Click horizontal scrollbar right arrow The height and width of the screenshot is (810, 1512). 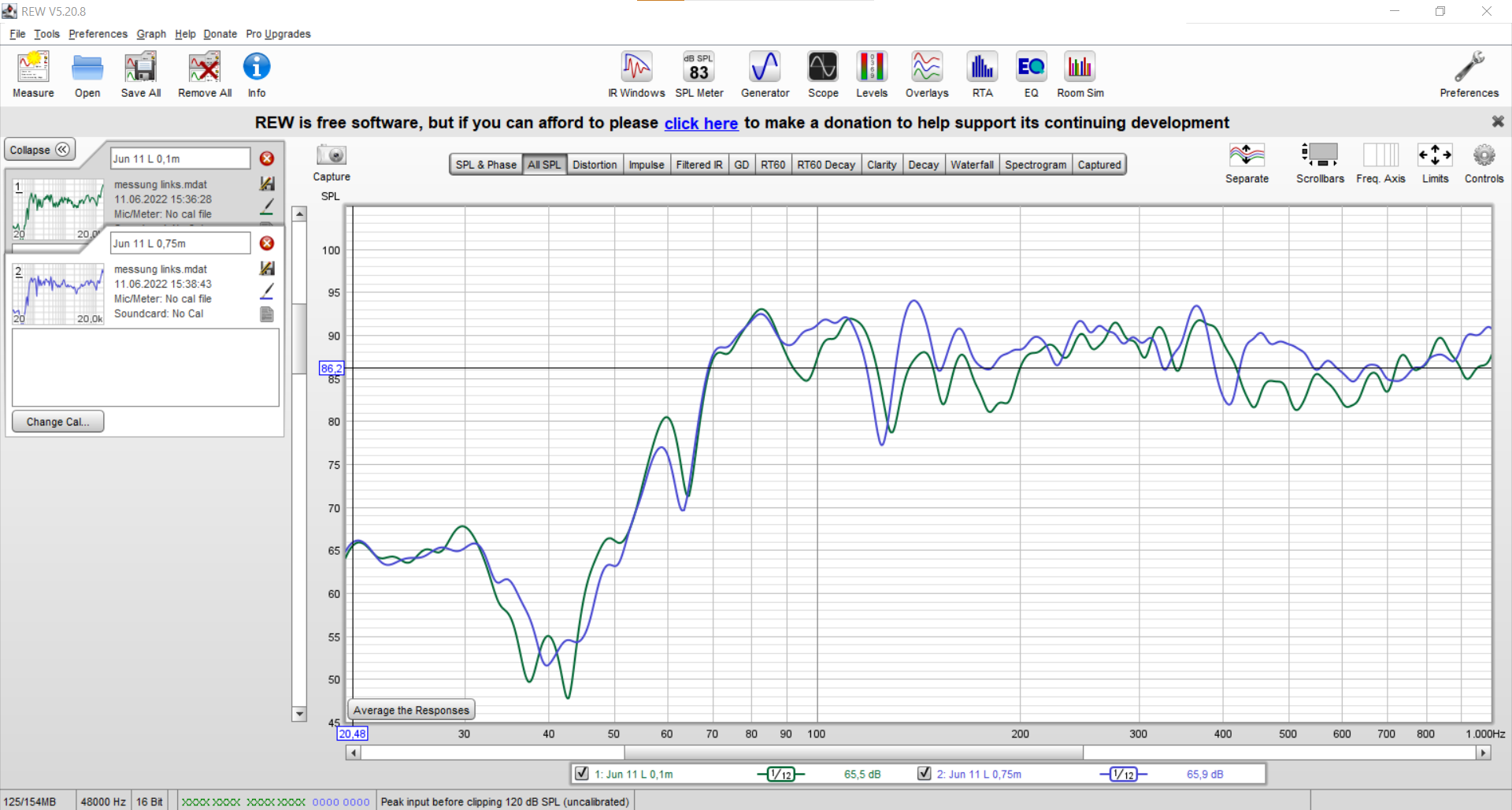1484,752
